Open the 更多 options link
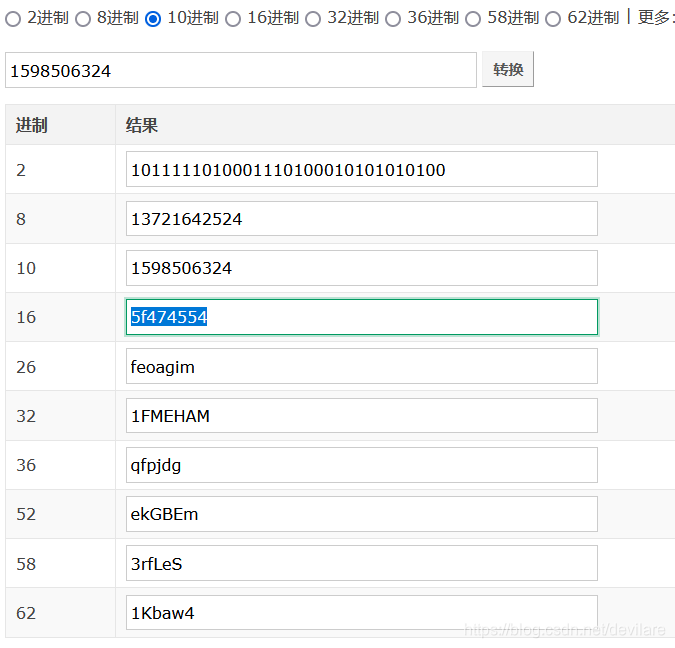The height and width of the screenshot is (648, 675). [x=654, y=18]
